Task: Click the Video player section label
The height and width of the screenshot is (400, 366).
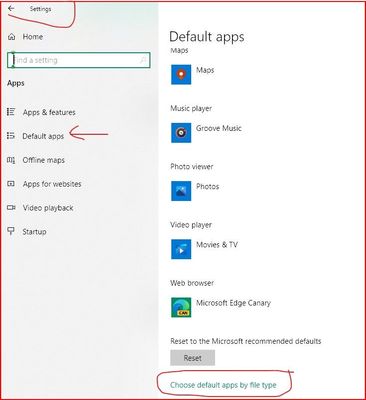Action: tap(191, 225)
